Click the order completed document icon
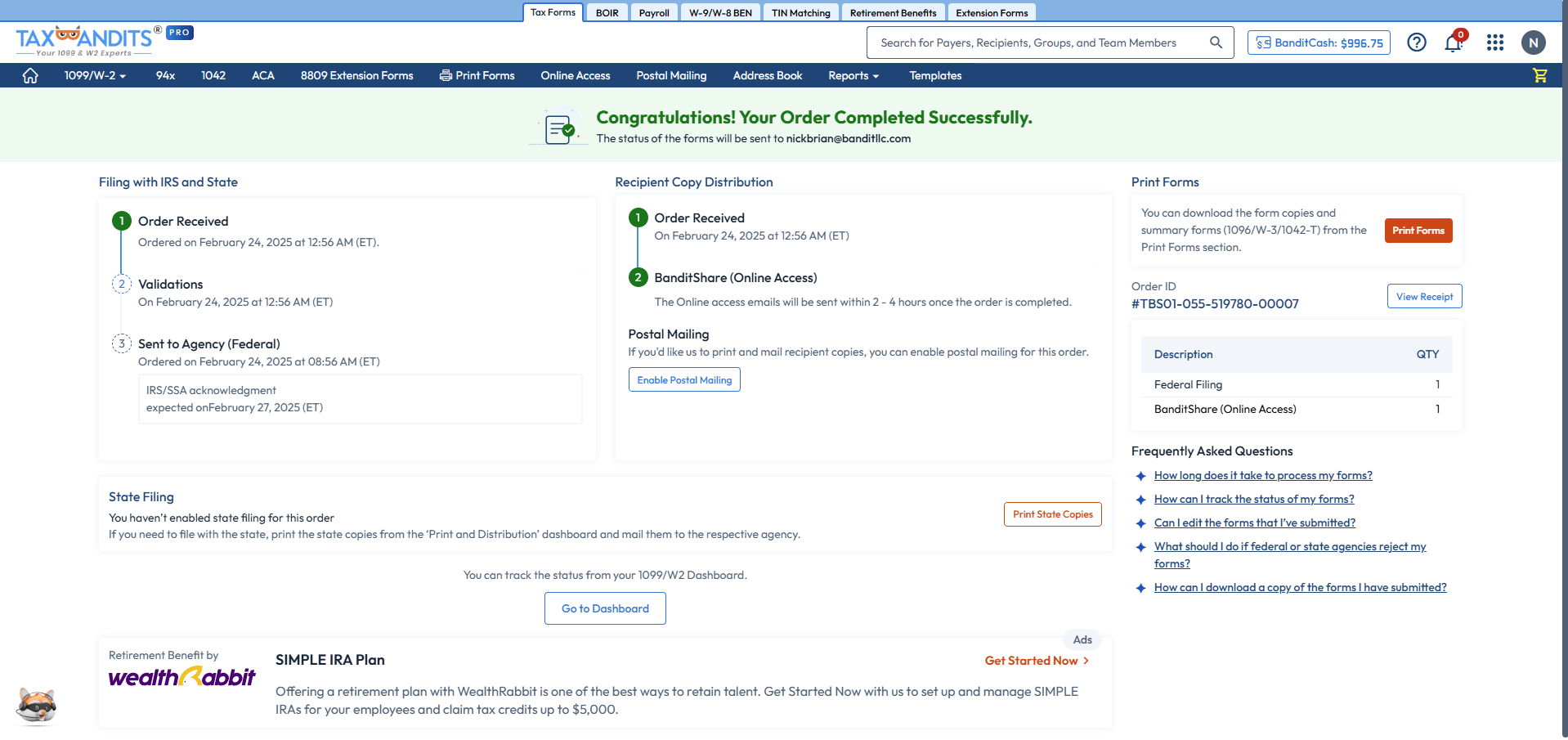 559,128
